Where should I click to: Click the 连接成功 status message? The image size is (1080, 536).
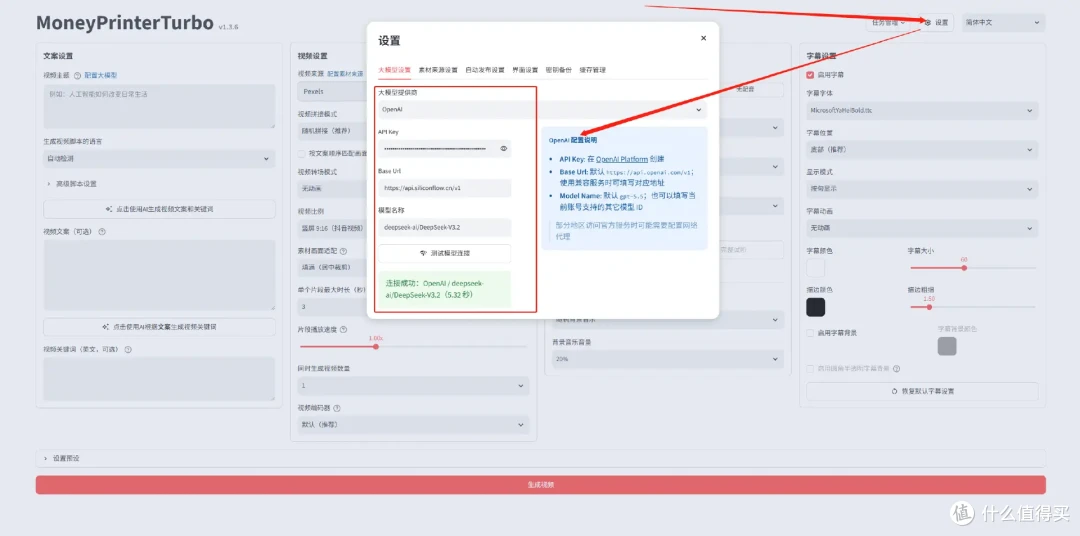pos(444,289)
